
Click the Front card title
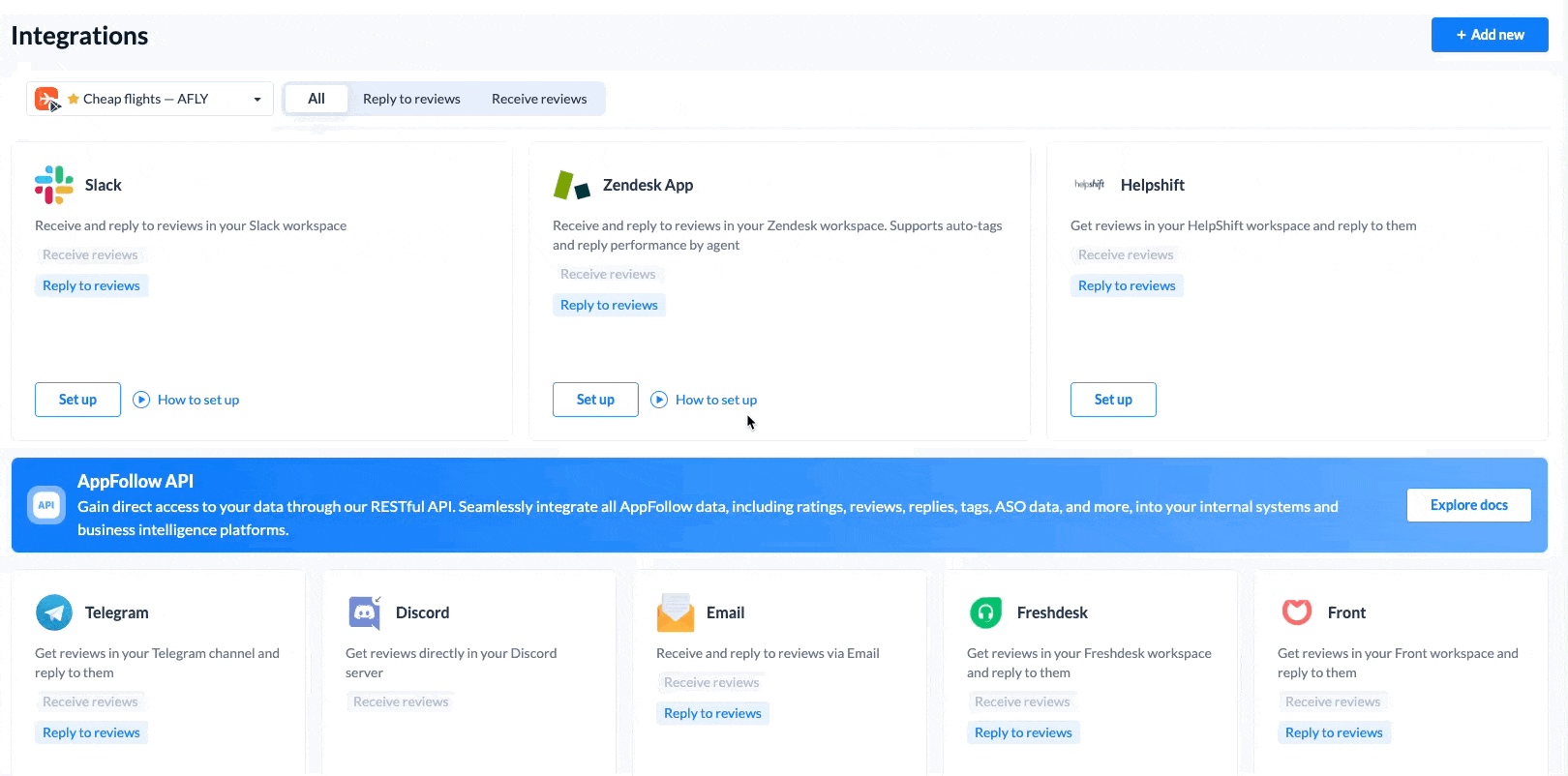click(x=1346, y=612)
